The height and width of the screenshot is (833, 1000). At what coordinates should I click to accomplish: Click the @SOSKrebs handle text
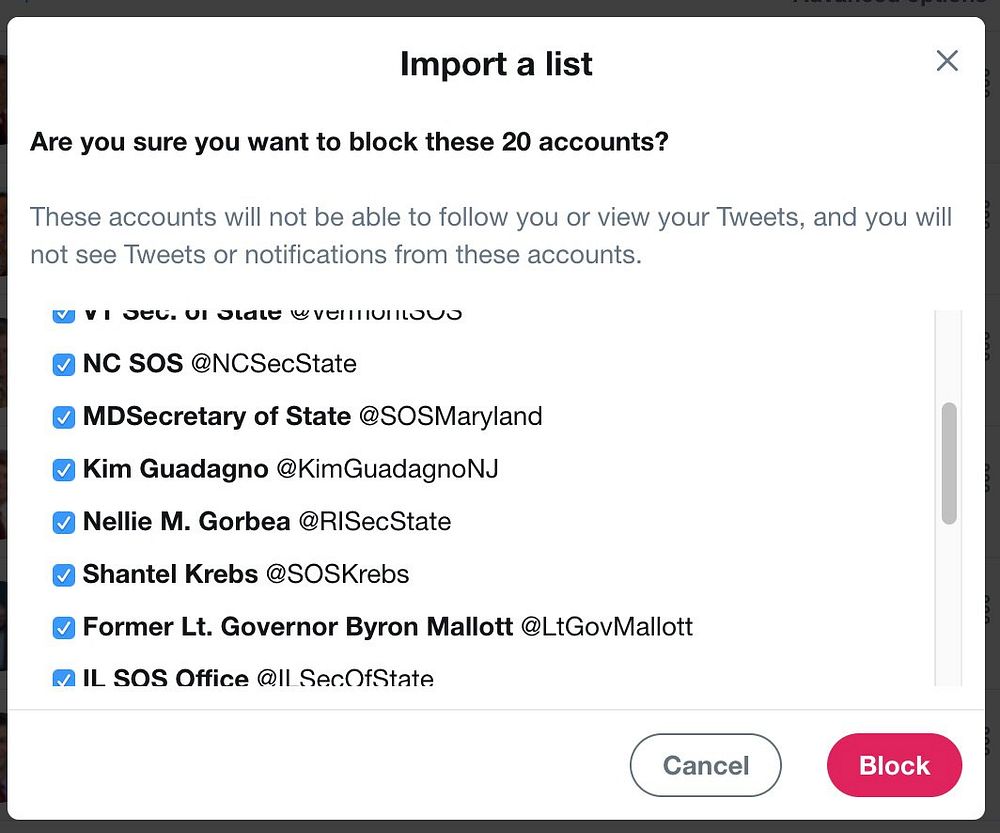(337, 575)
